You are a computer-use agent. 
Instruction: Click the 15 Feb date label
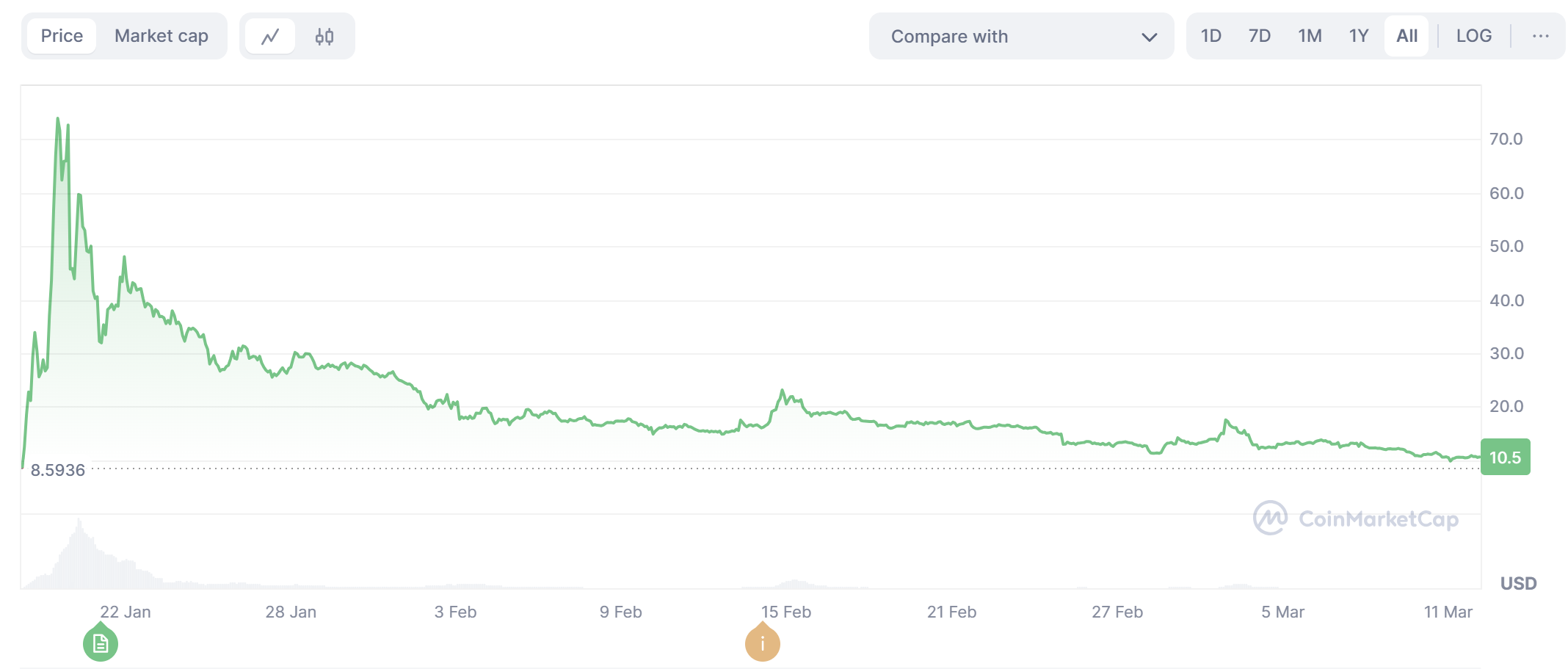click(785, 612)
